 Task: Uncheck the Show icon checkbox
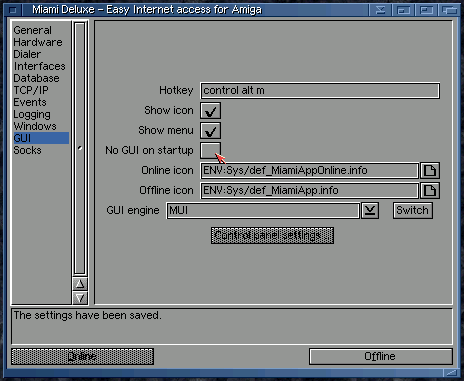coord(210,111)
